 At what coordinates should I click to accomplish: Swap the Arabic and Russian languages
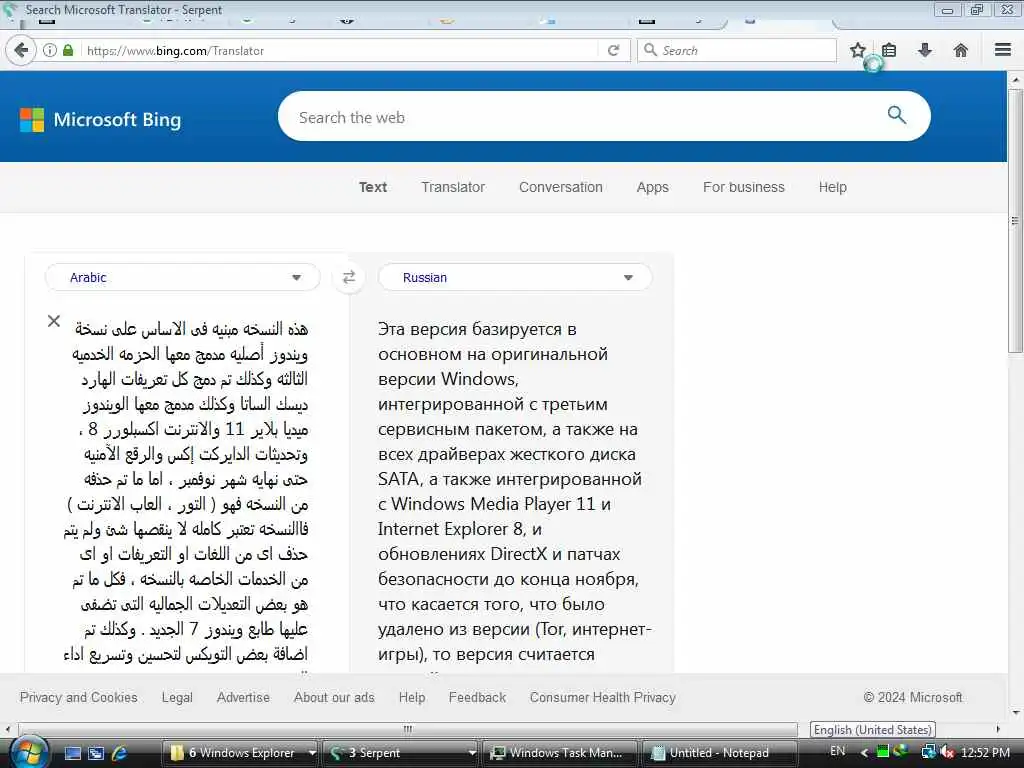click(349, 277)
